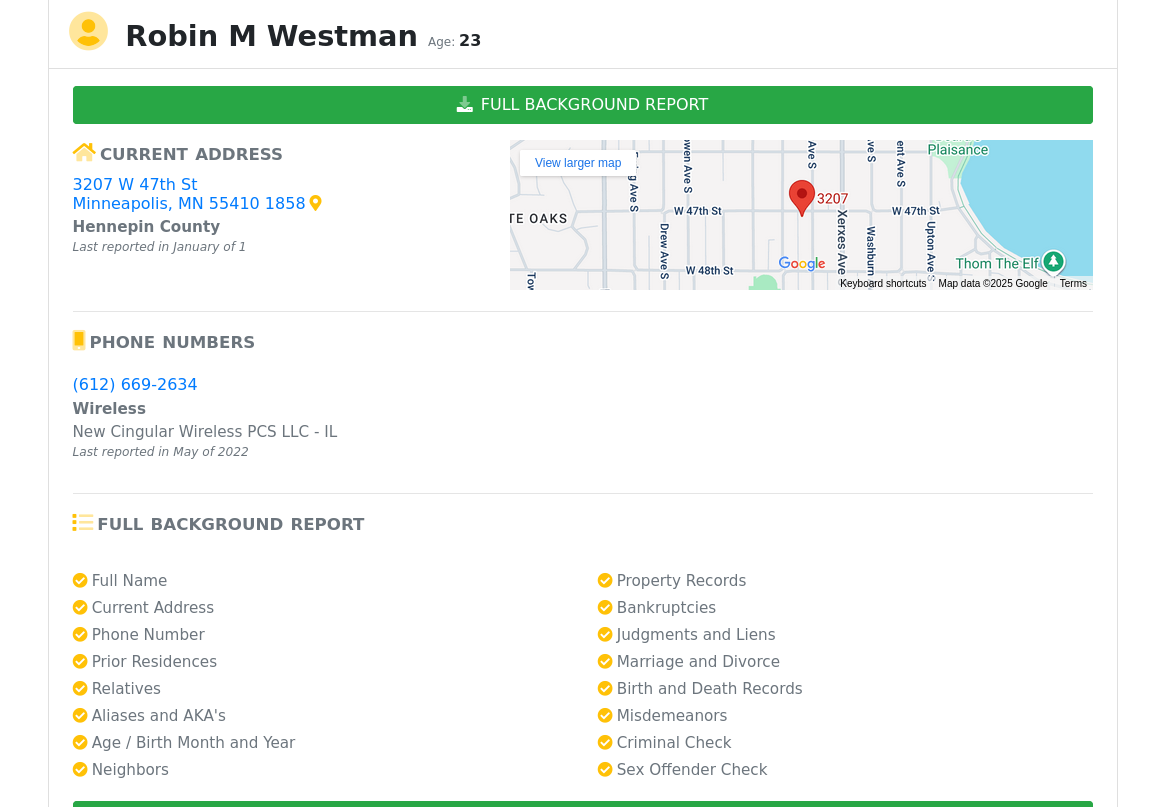Open the map Terms link
The width and height of the screenshot is (1156, 807).
(x=1073, y=284)
